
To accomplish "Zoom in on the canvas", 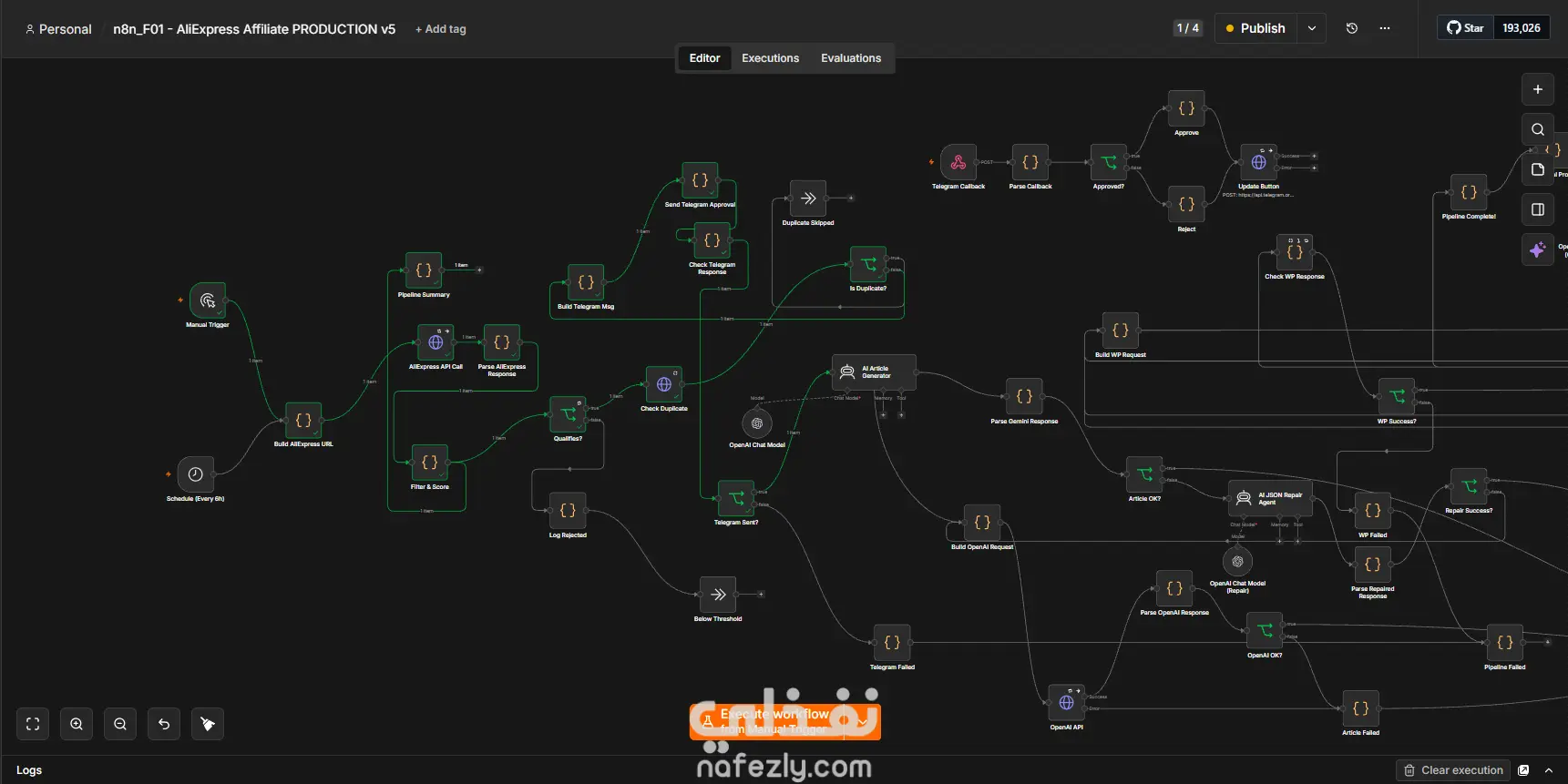I will (77, 724).
